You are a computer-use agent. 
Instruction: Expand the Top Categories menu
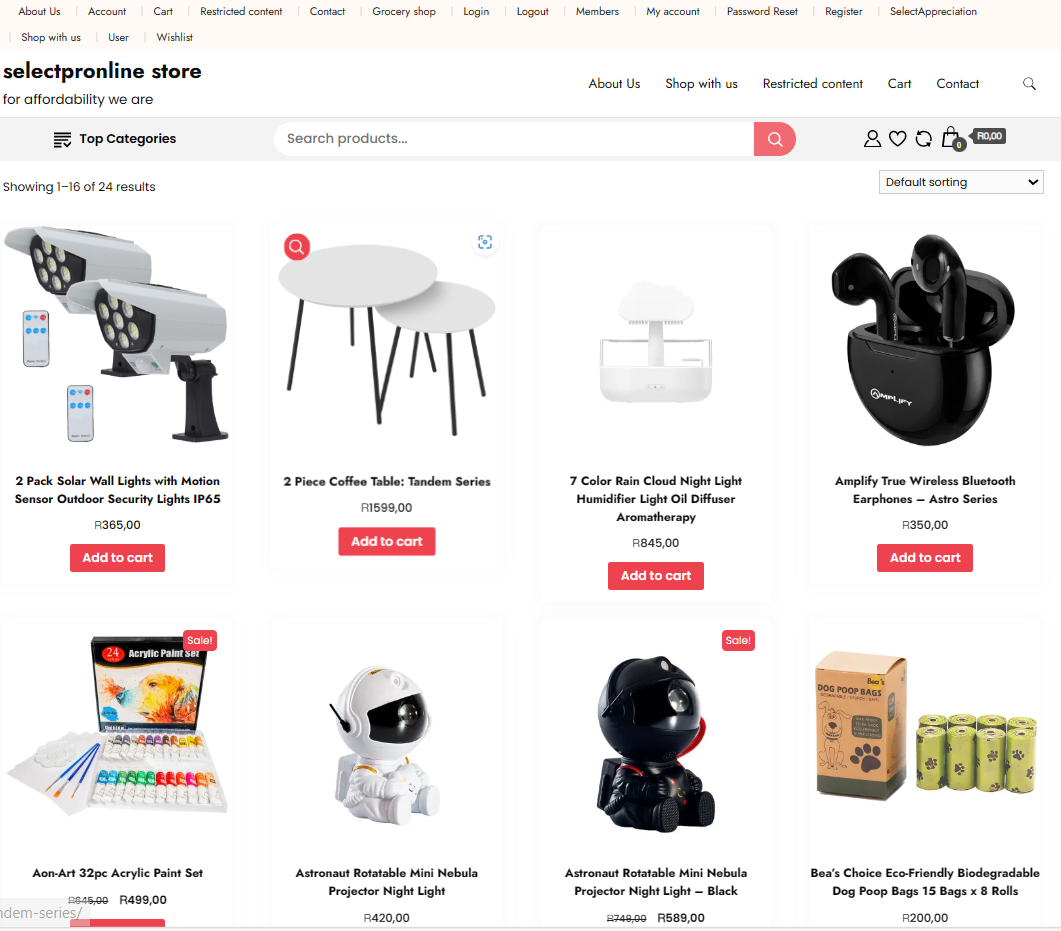click(x=115, y=139)
